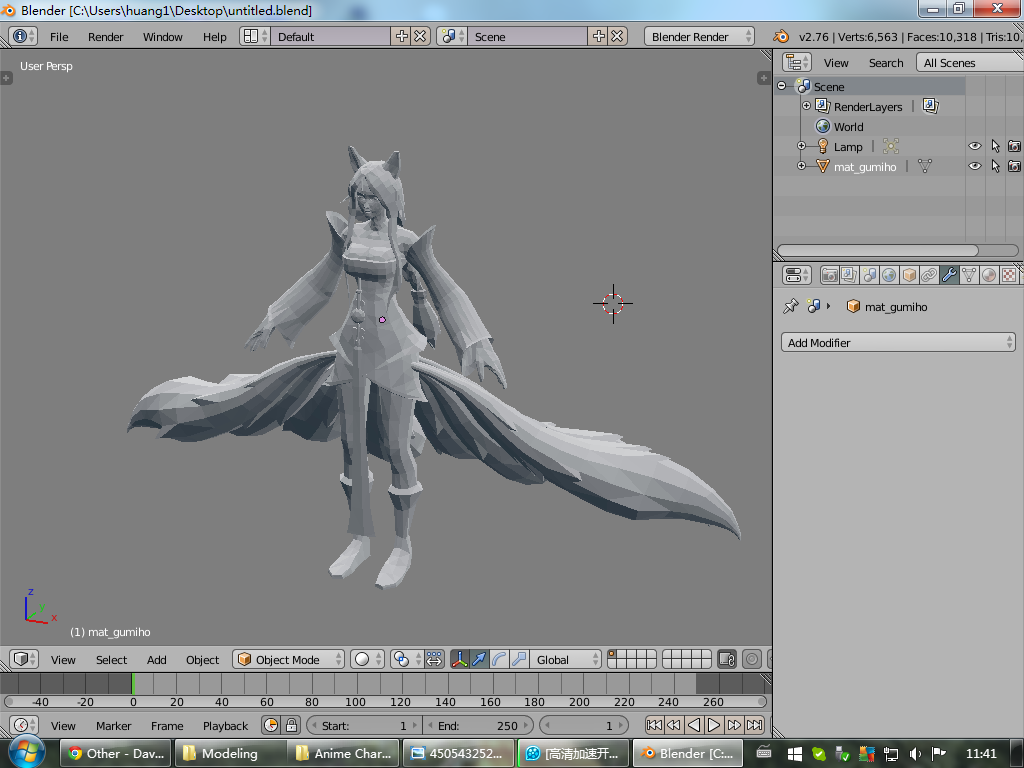Click the World globe icon in outliner

click(823, 126)
